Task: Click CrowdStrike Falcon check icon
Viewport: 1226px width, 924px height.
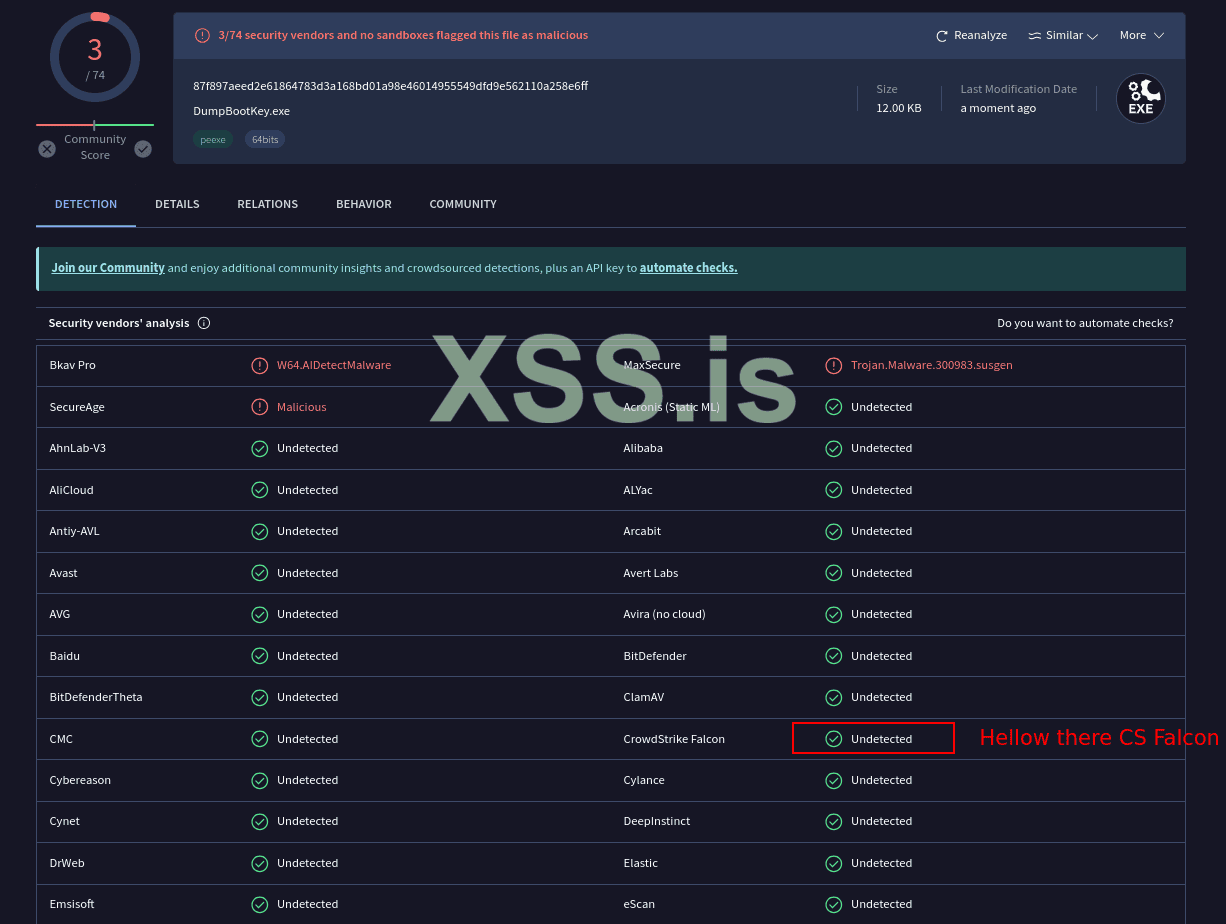Action: tap(834, 739)
